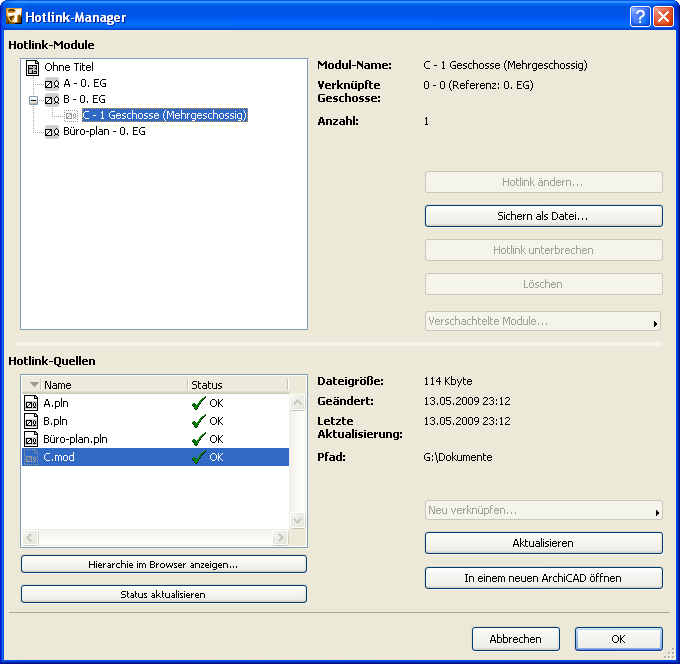The width and height of the screenshot is (680, 664).
Task: Click Hierarchie im Browser anzeigen button
Action: coord(163,564)
